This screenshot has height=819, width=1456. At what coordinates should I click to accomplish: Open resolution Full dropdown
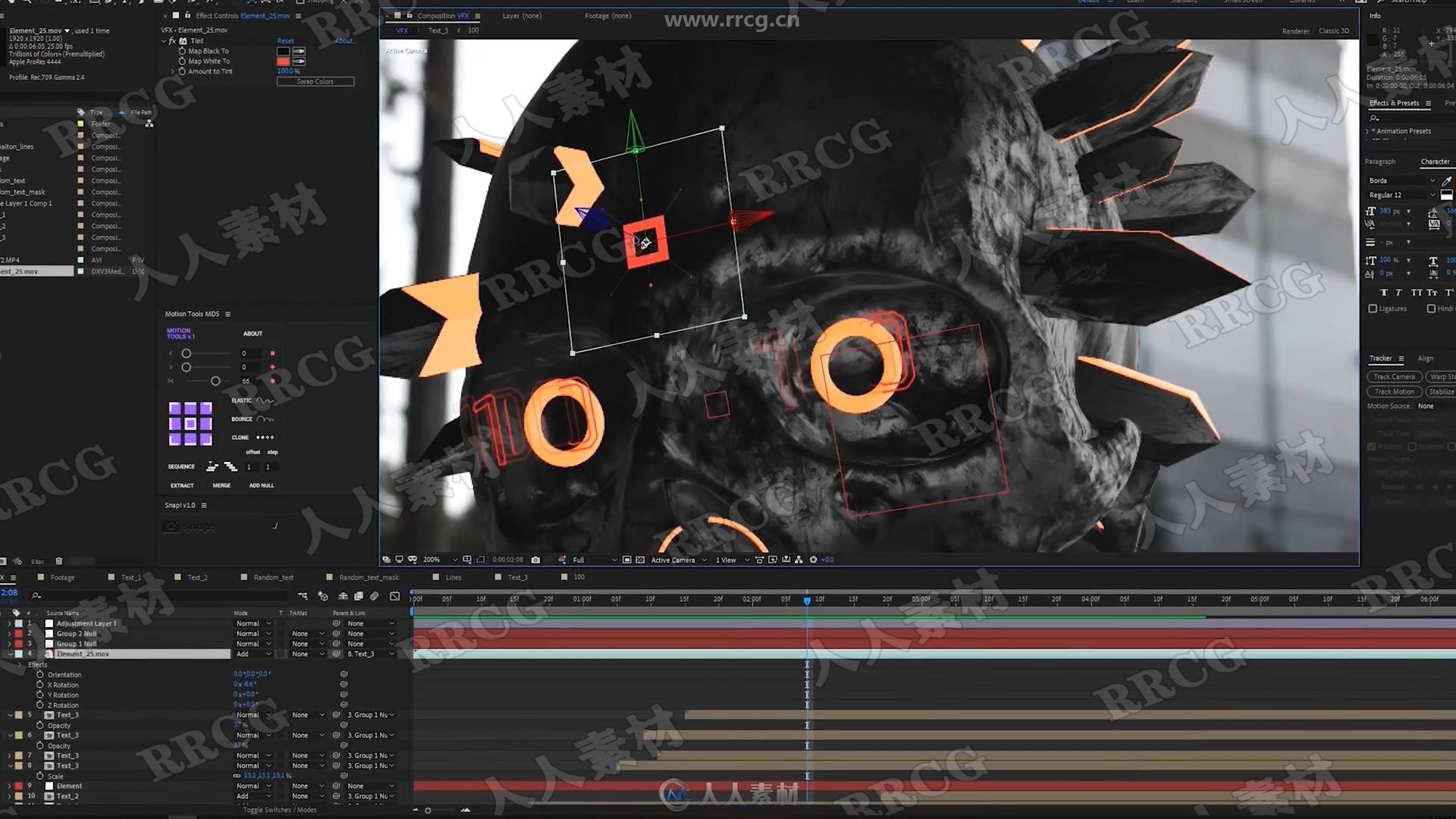[x=595, y=560]
